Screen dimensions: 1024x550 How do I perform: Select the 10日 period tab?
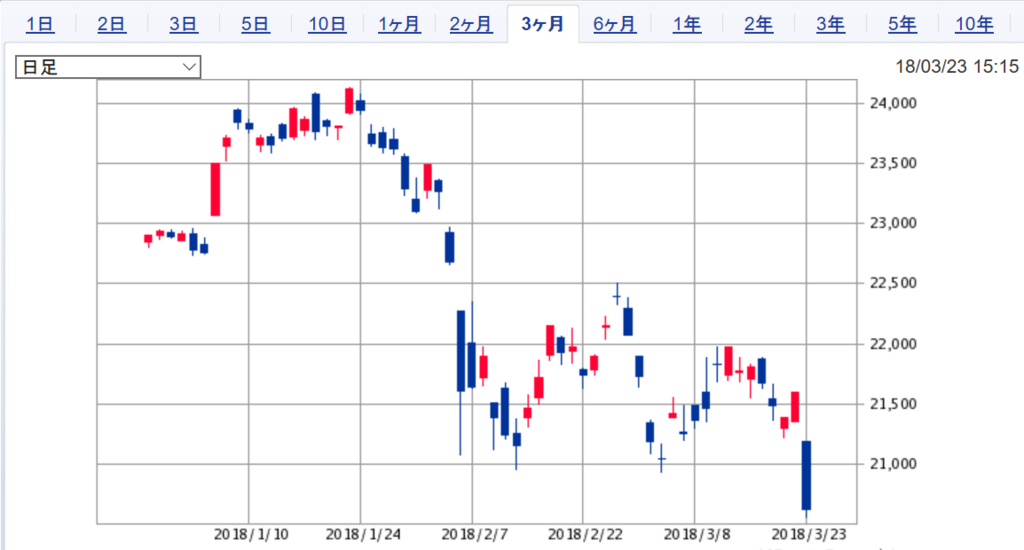[327, 25]
